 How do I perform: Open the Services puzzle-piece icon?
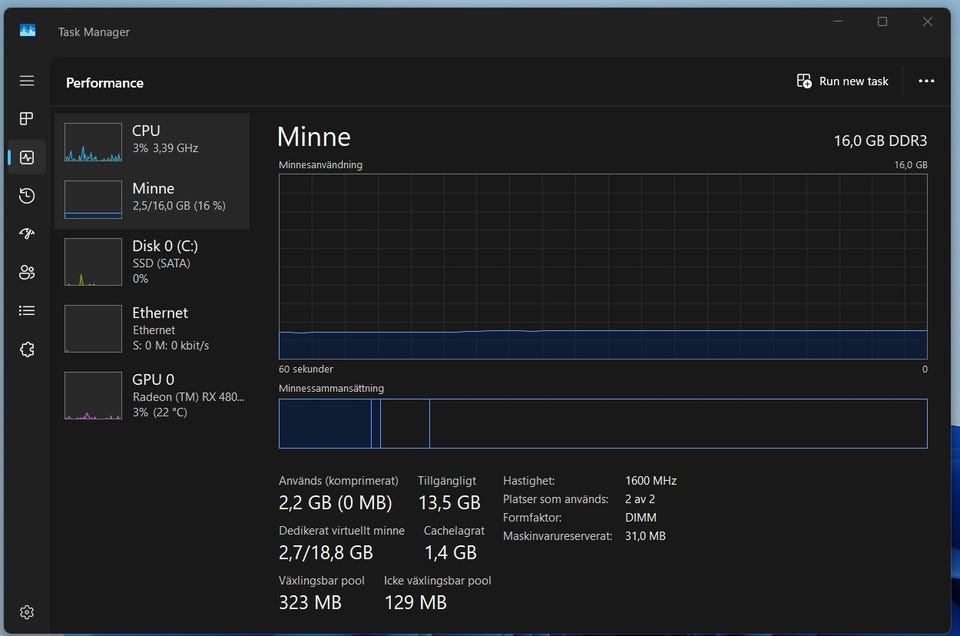click(x=27, y=349)
